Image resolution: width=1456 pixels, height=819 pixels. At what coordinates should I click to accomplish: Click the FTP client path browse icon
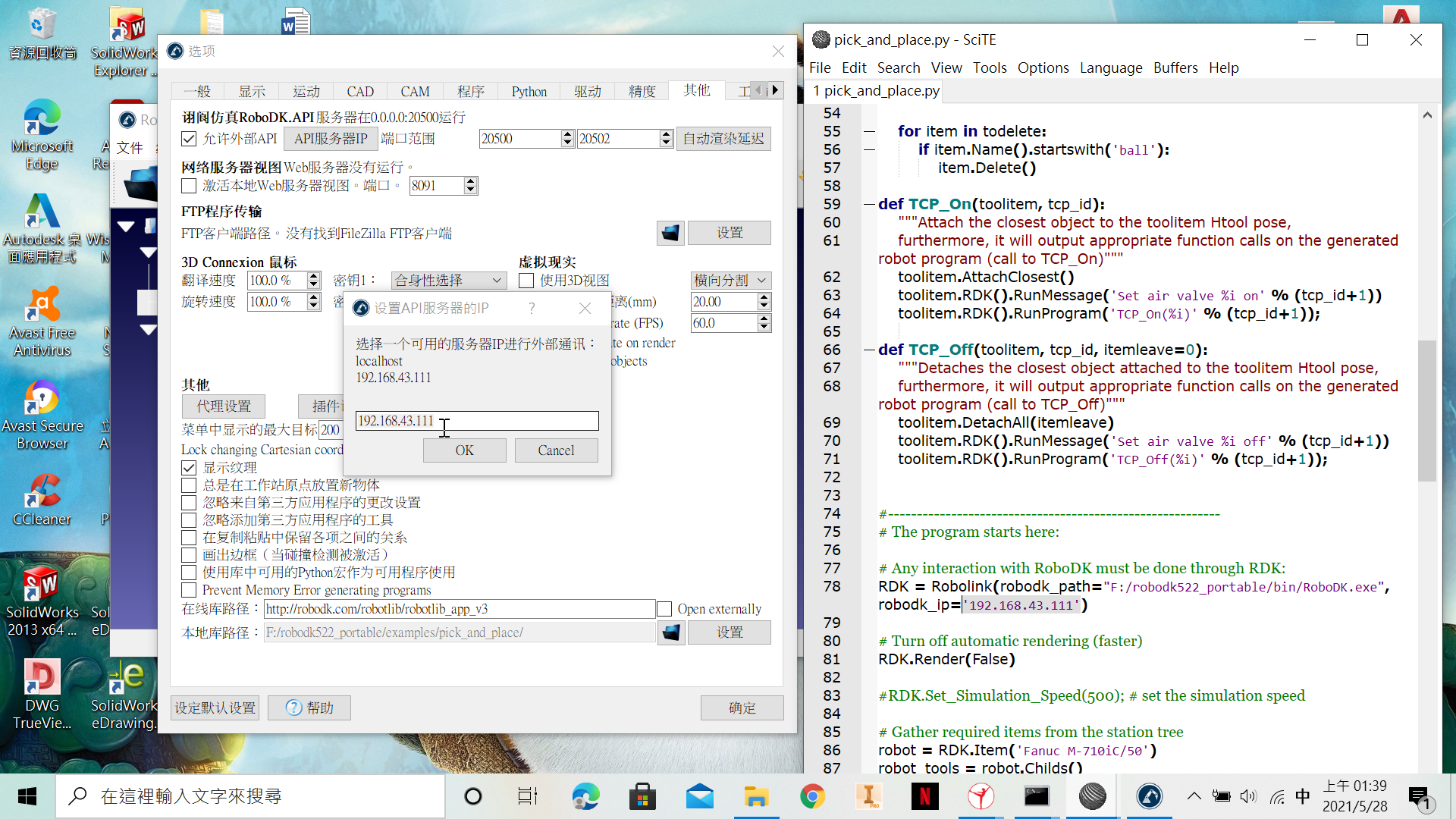(670, 233)
